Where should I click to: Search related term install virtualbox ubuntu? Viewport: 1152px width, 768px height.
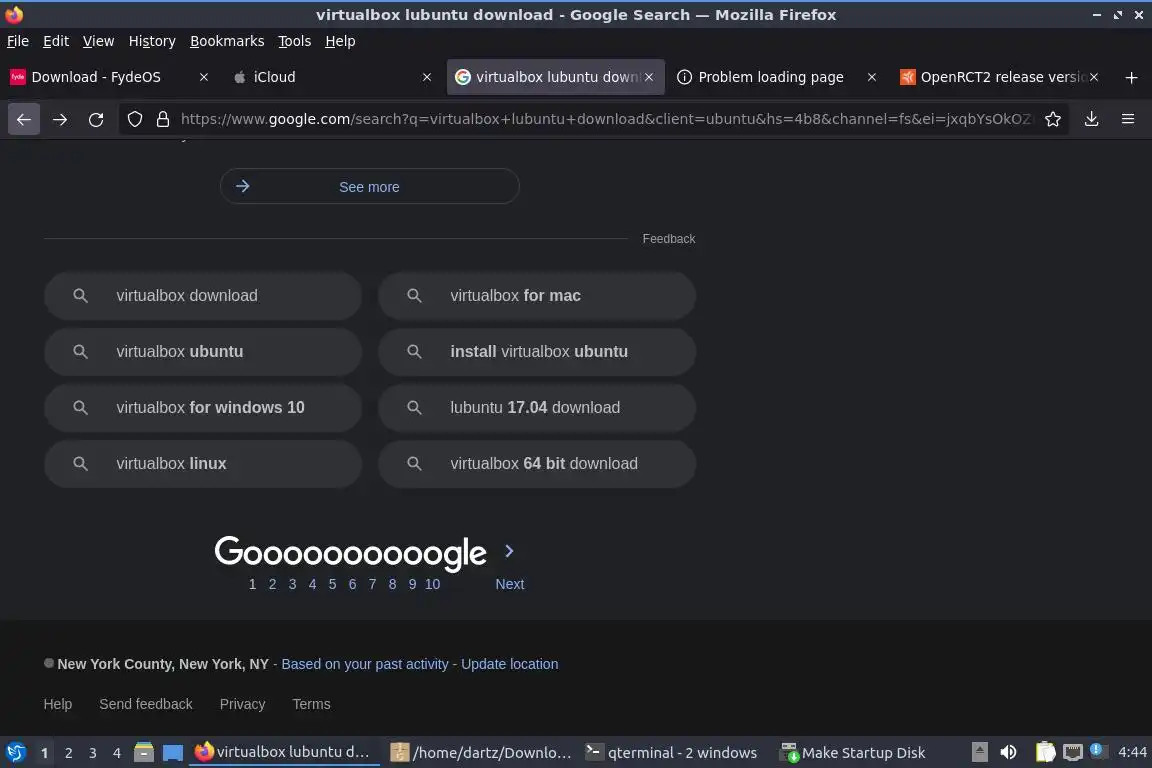click(x=537, y=351)
